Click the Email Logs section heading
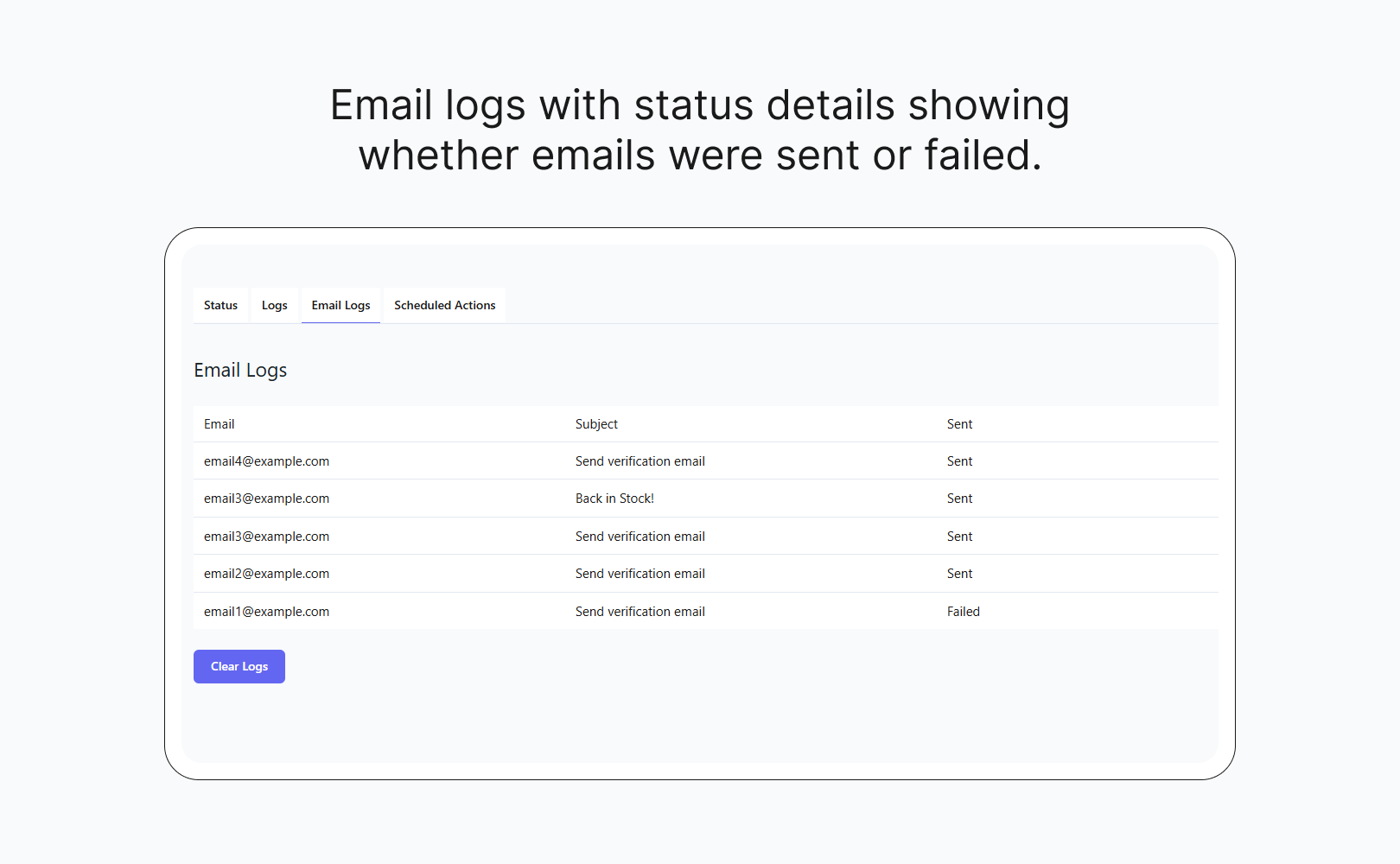The width and height of the screenshot is (1400, 864). 240,371
